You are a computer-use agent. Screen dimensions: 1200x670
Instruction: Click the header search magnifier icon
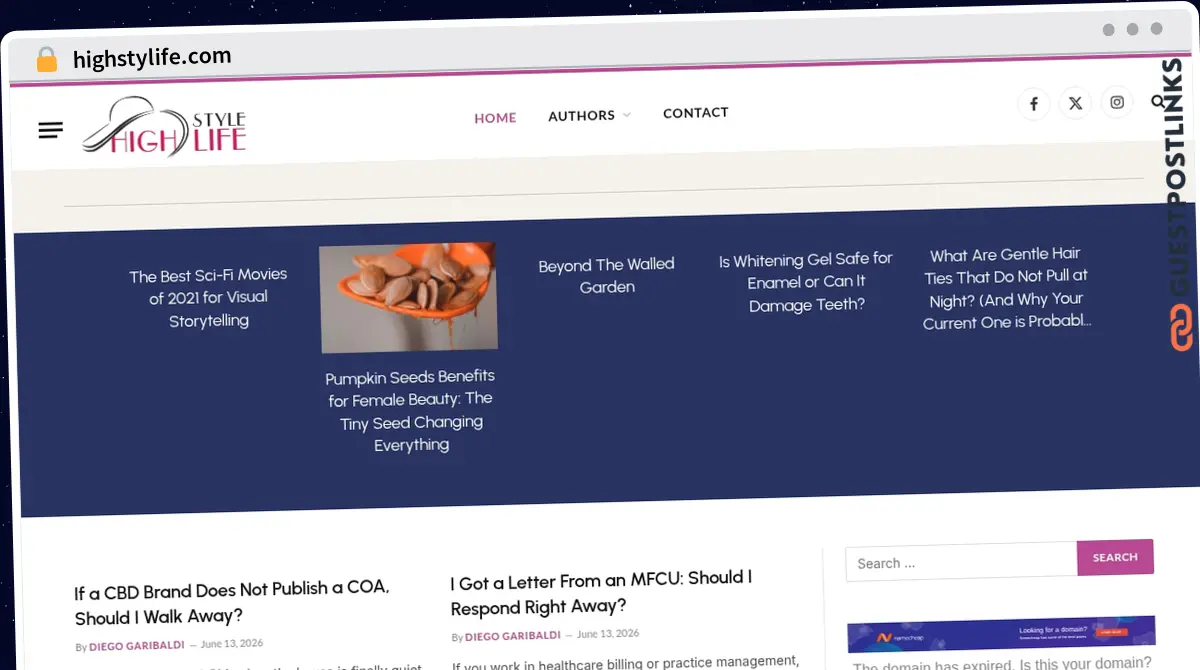tap(1158, 101)
